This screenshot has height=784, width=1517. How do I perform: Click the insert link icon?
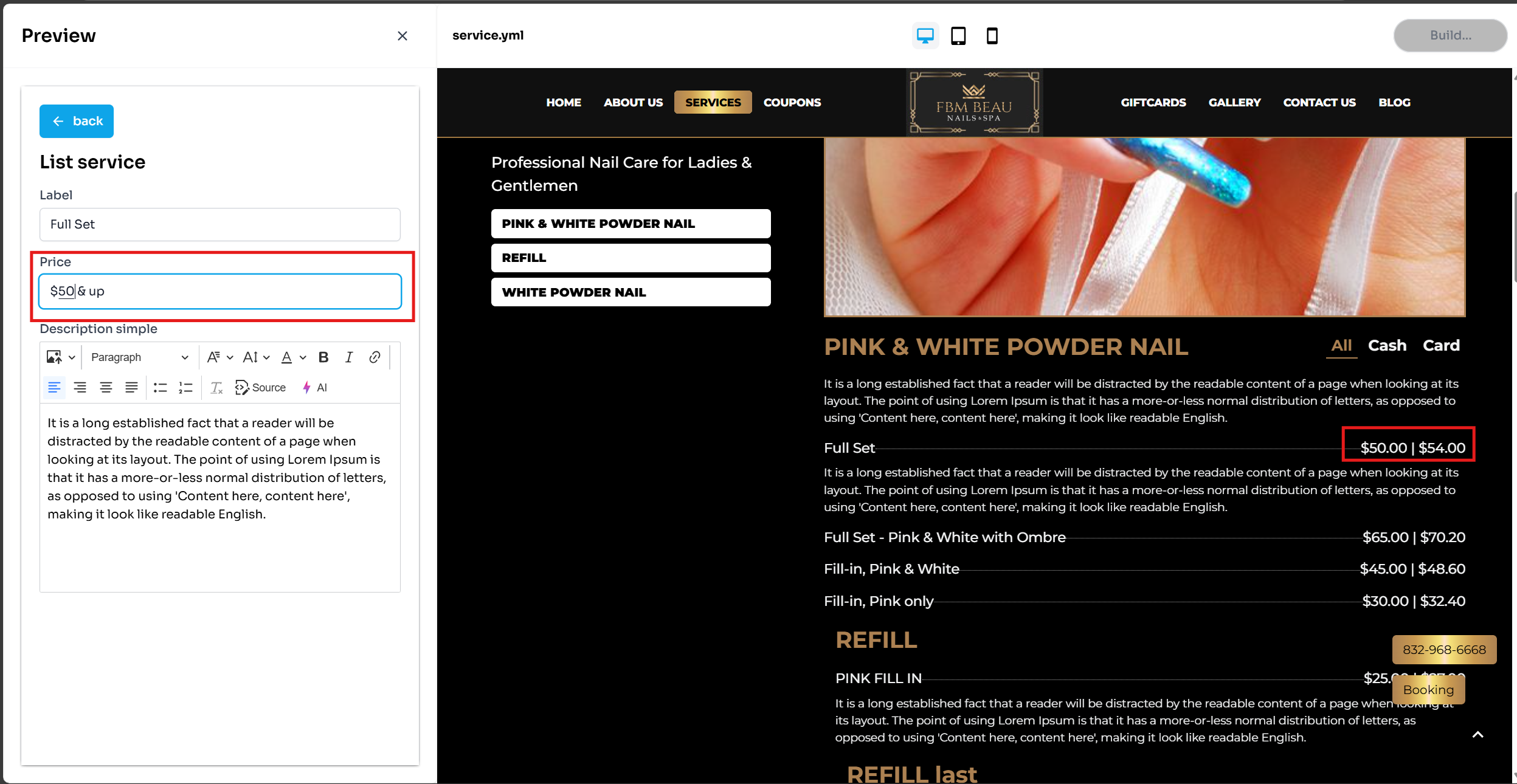click(x=375, y=357)
